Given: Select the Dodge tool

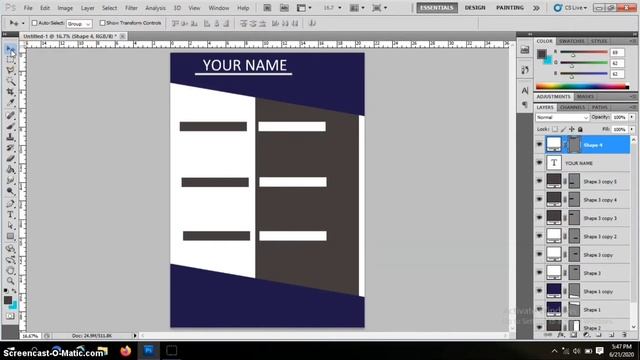Looking at the screenshot, I should (10, 190).
